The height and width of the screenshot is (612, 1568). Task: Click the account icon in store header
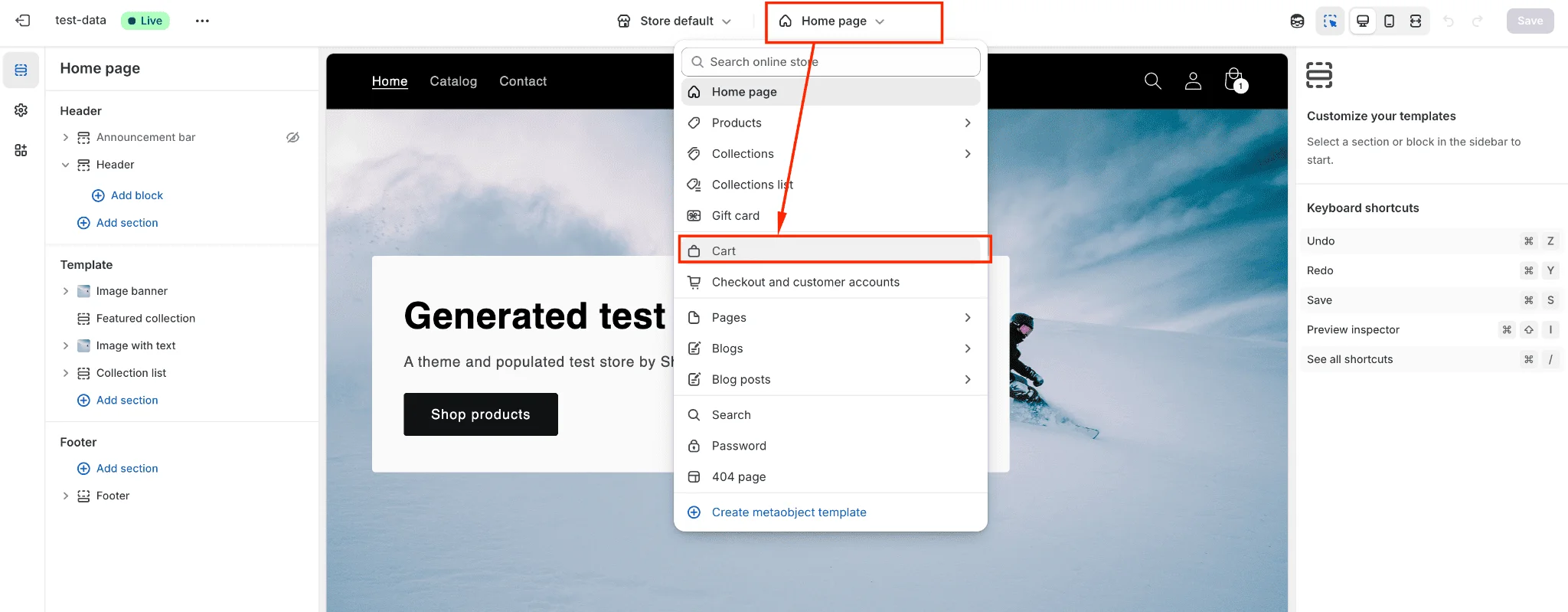coord(1193,80)
